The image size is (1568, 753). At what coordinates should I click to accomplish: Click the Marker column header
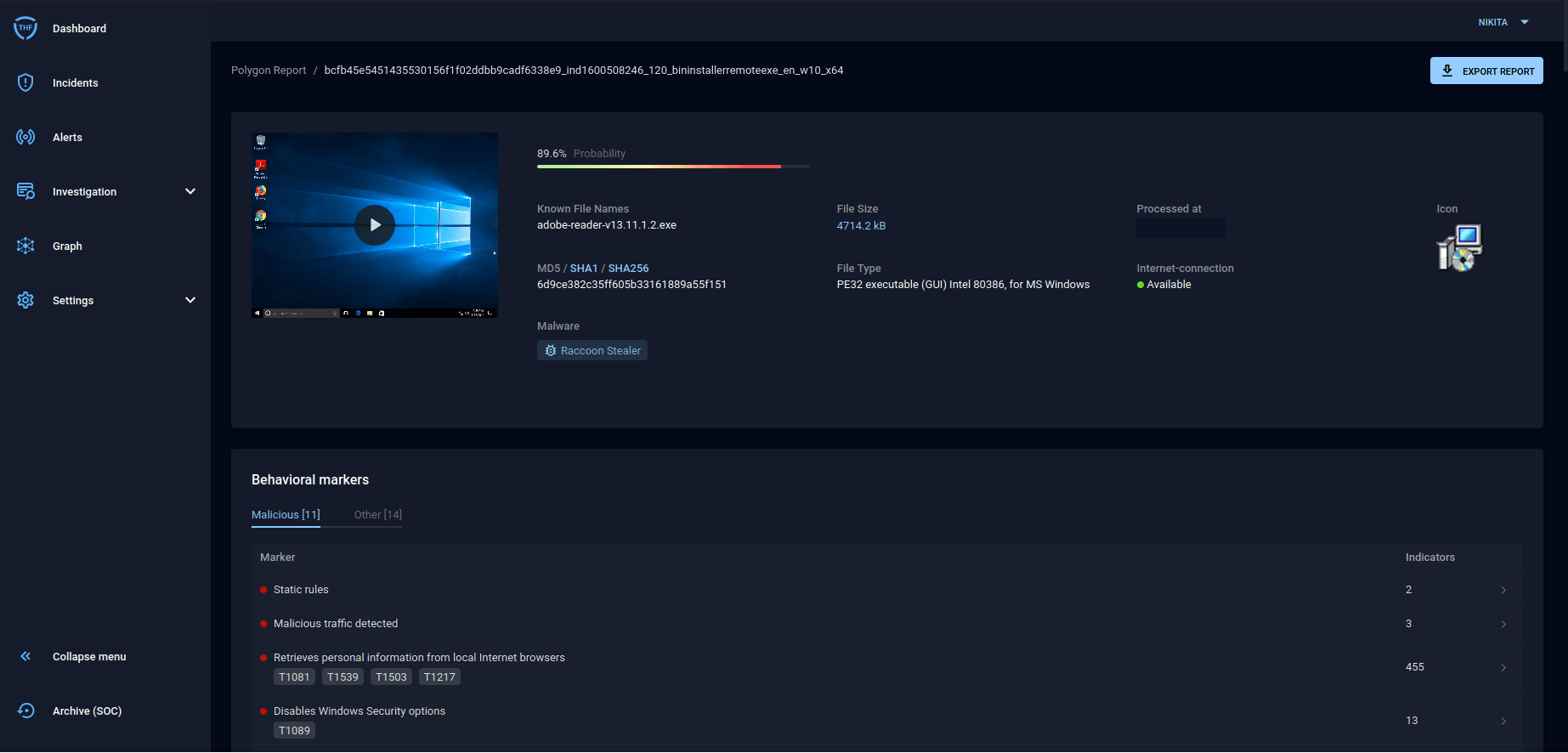278,558
